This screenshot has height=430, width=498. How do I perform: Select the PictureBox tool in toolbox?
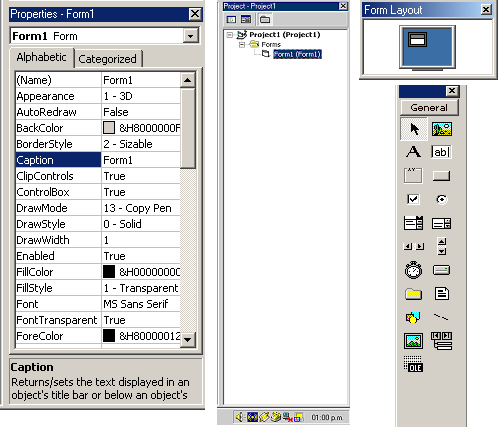pyautogui.click(x=442, y=129)
